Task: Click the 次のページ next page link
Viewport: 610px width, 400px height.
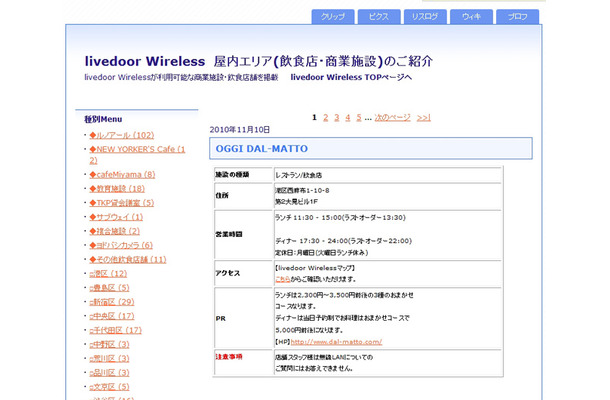Action: (392, 117)
